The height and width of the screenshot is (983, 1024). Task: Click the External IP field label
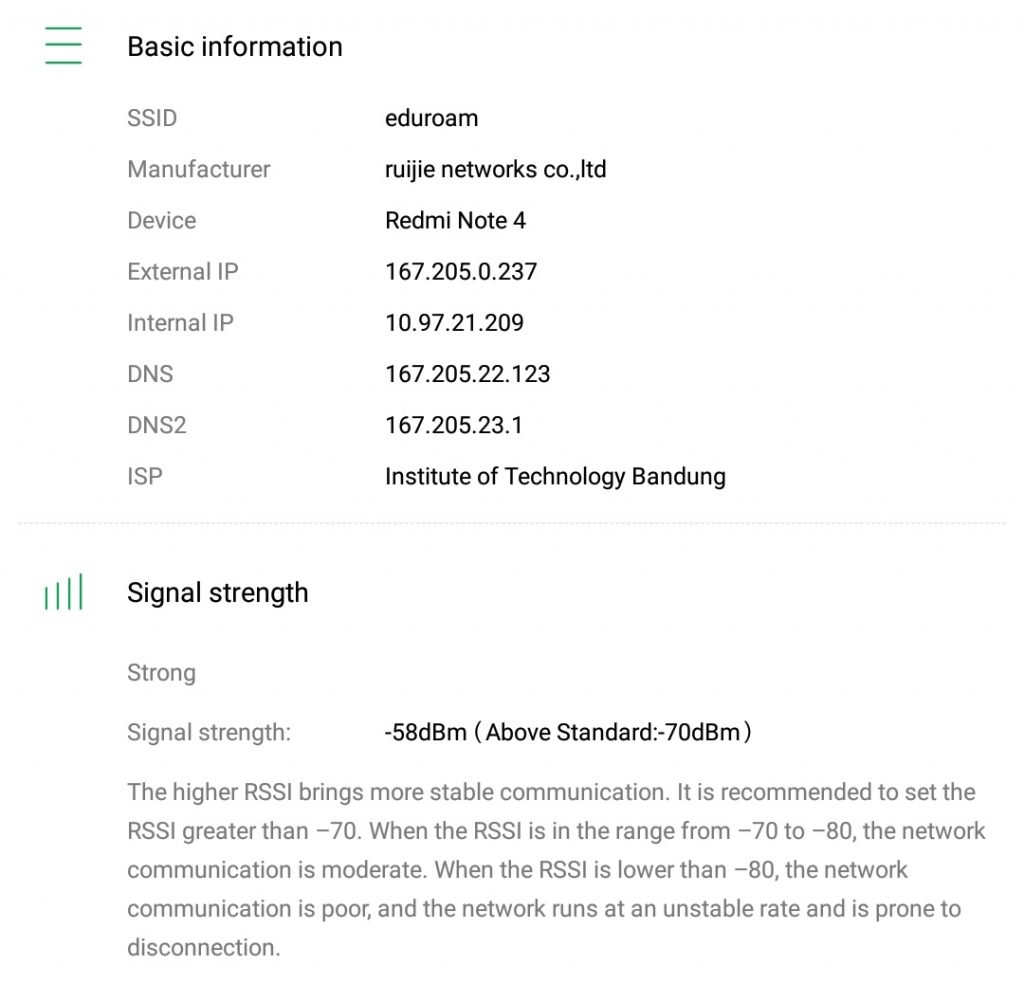pos(182,272)
